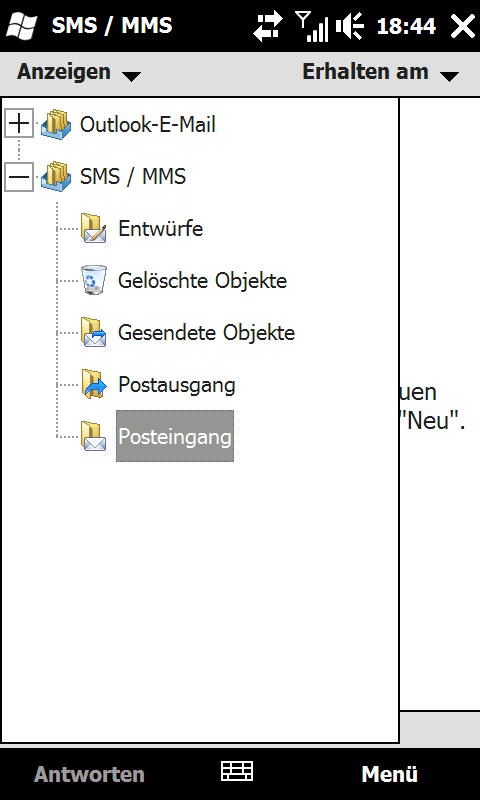
Task: Select the Postausgang outbox folder icon
Action: 94,384
